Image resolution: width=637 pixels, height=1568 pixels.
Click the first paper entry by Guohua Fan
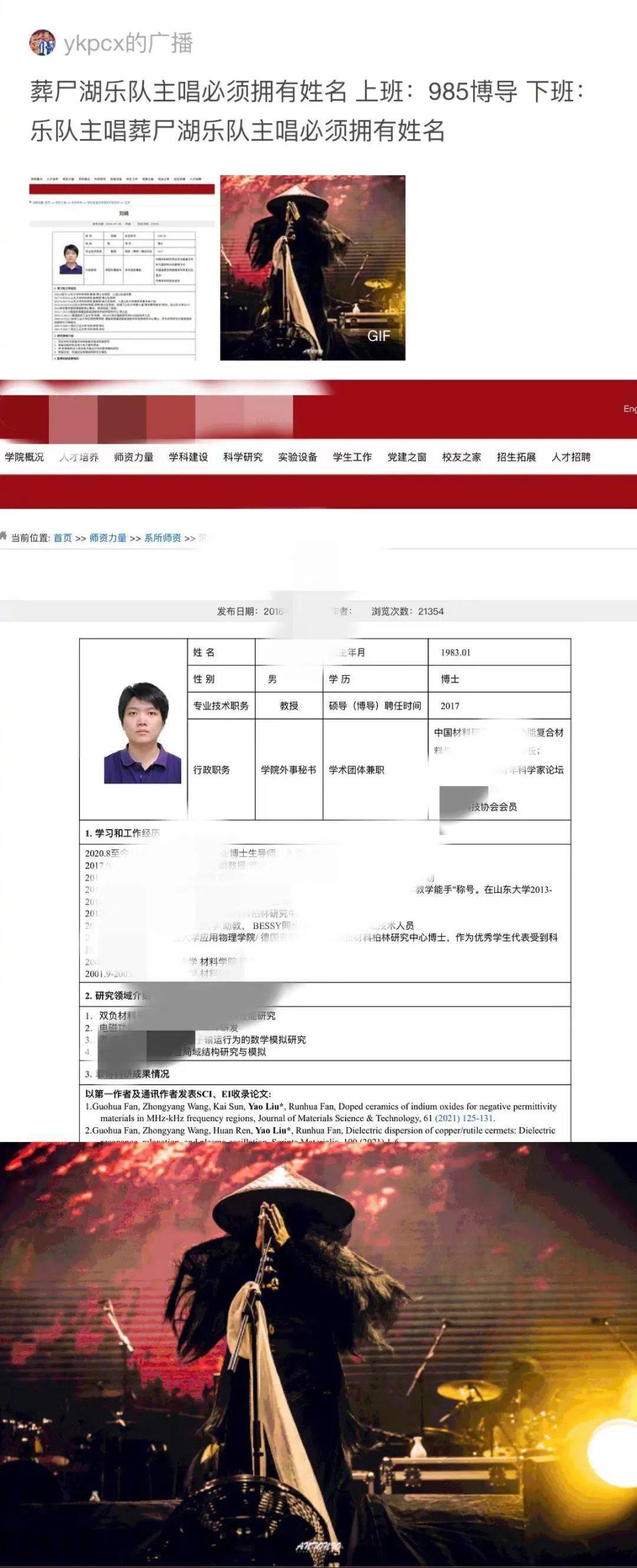click(x=321, y=1112)
